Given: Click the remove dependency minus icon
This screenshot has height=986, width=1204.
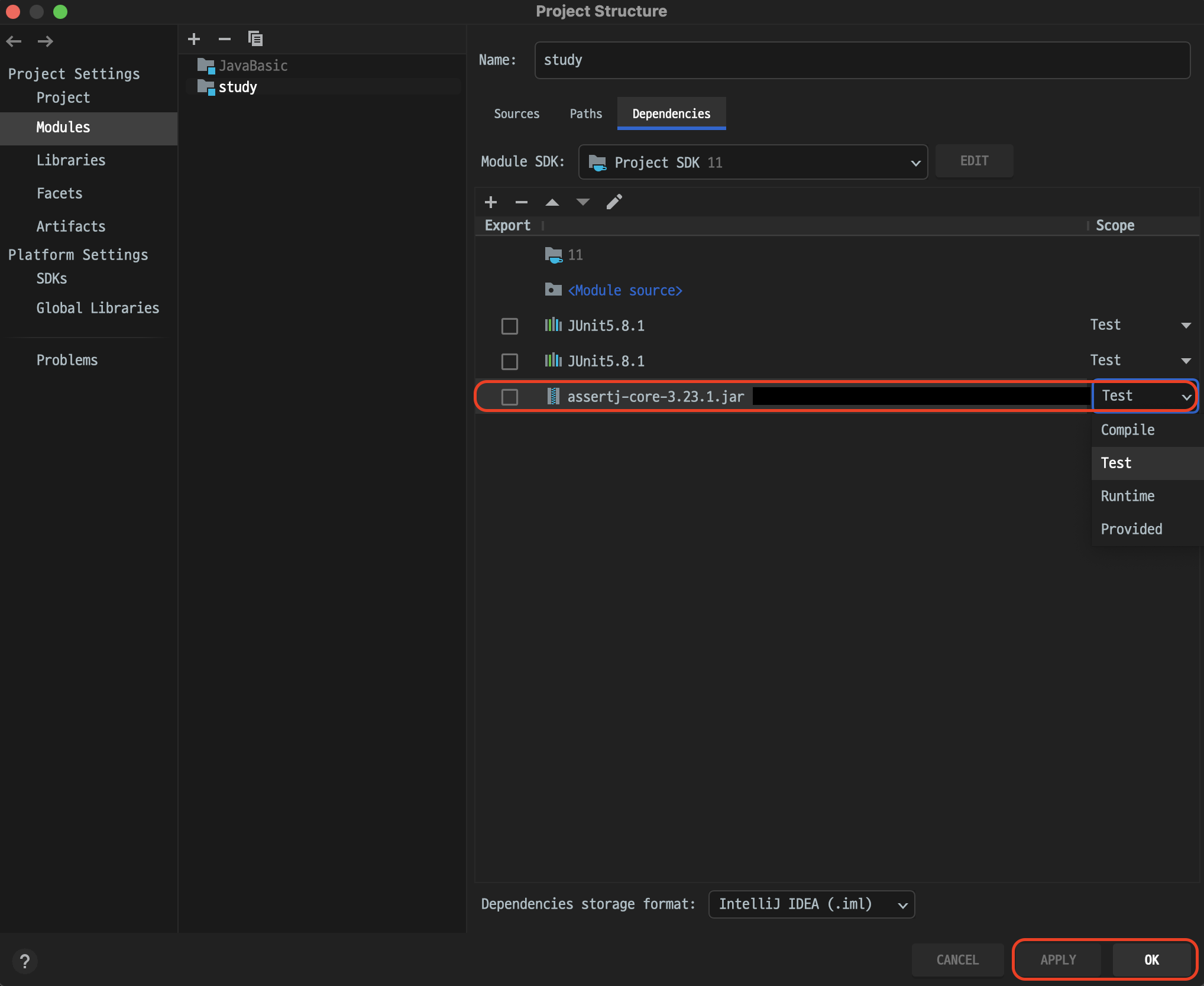Looking at the screenshot, I should click(521, 202).
